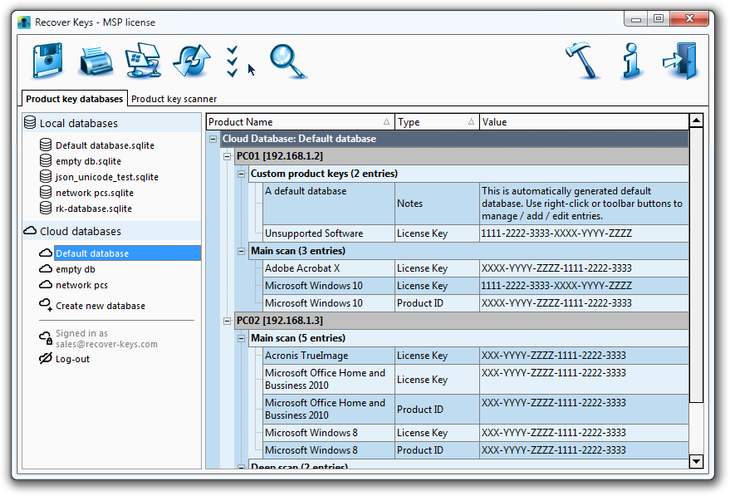Click cloud icon beside empty db
The image size is (730, 496).
(45, 269)
